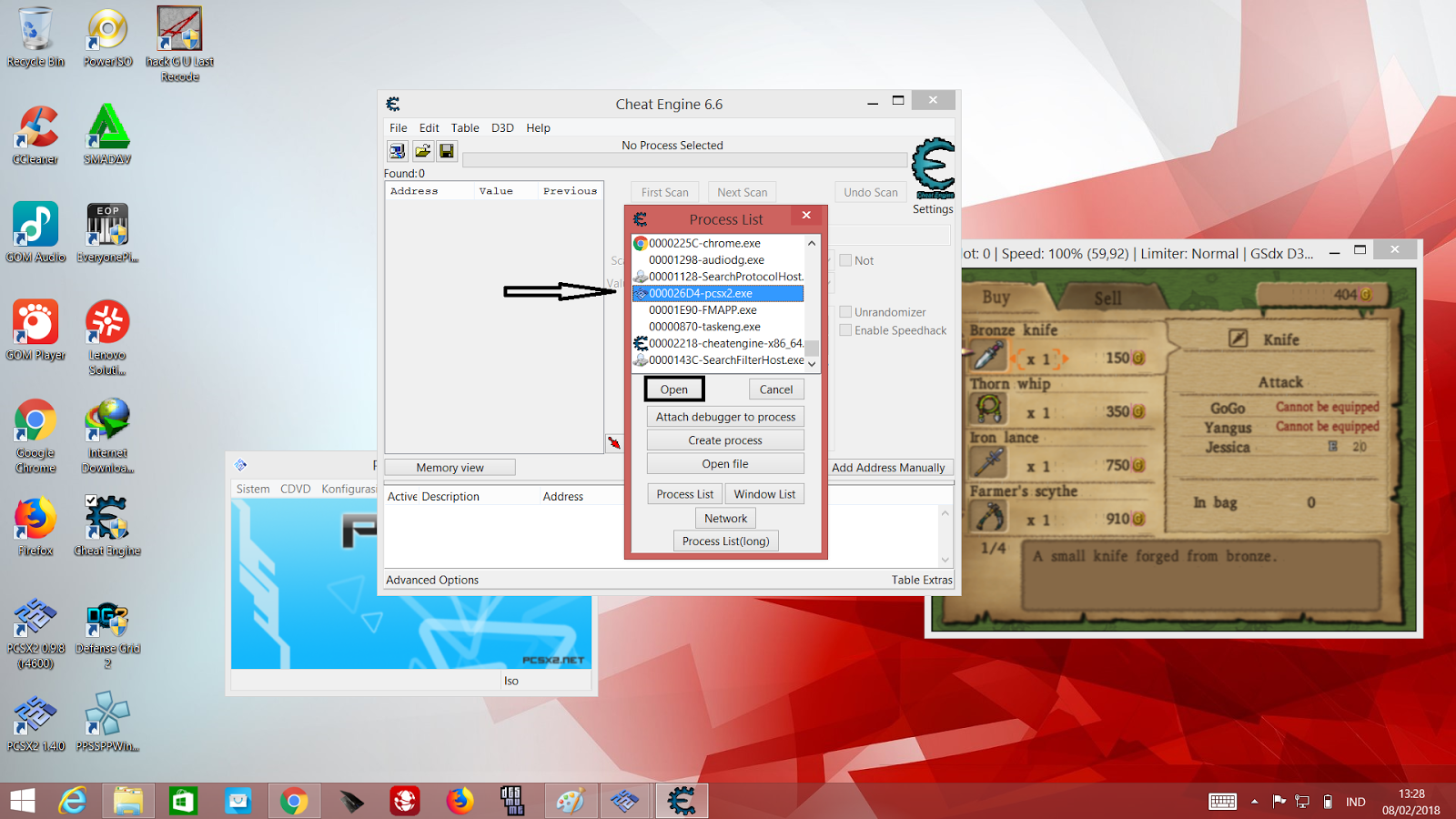Image resolution: width=1456 pixels, height=819 pixels.
Task: Click the IND input language indicator
Action: 1356,802
